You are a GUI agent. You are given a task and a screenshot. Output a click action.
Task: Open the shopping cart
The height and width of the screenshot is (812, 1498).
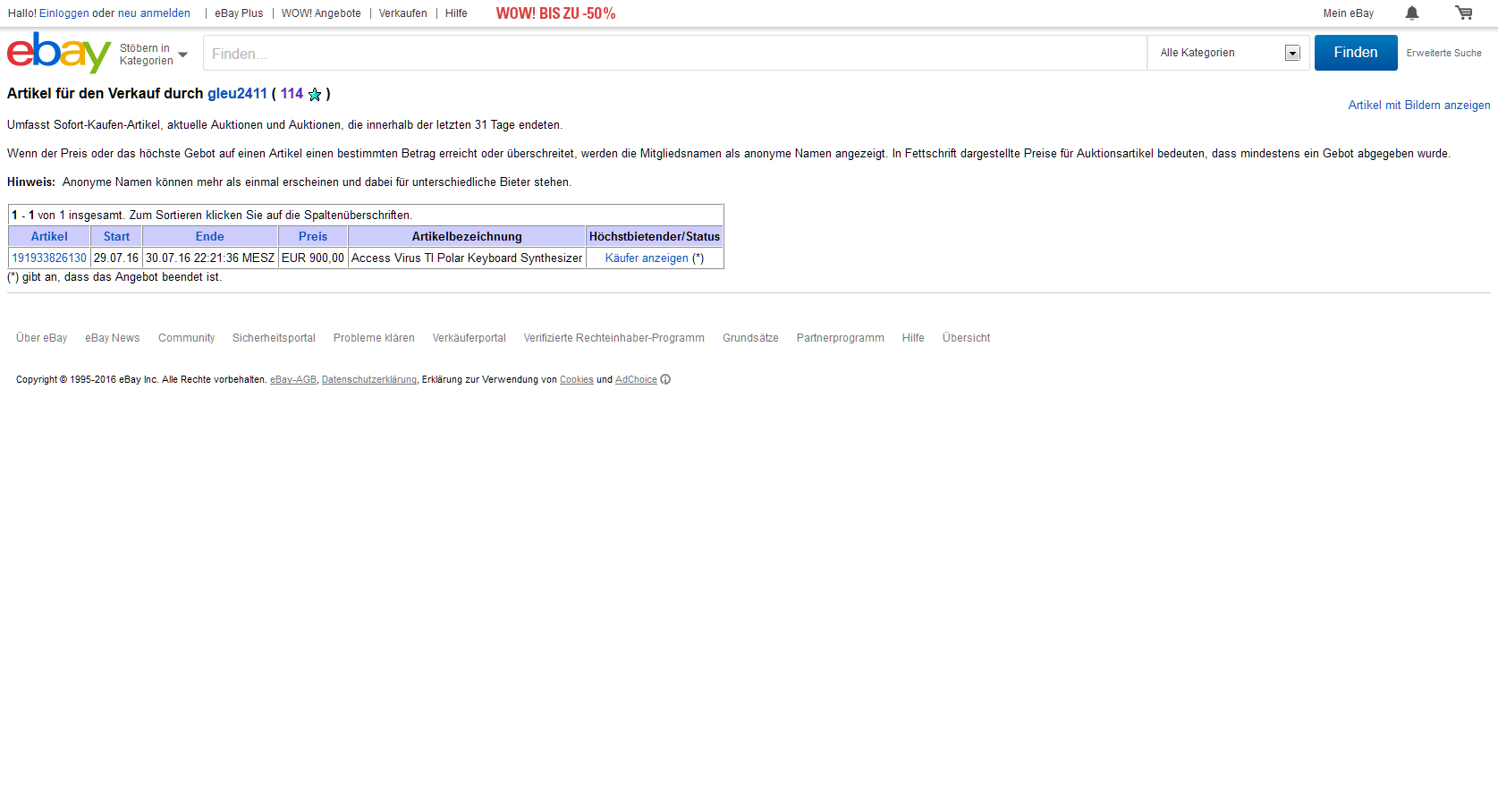pyautogui.click(x=1463, y=13)
